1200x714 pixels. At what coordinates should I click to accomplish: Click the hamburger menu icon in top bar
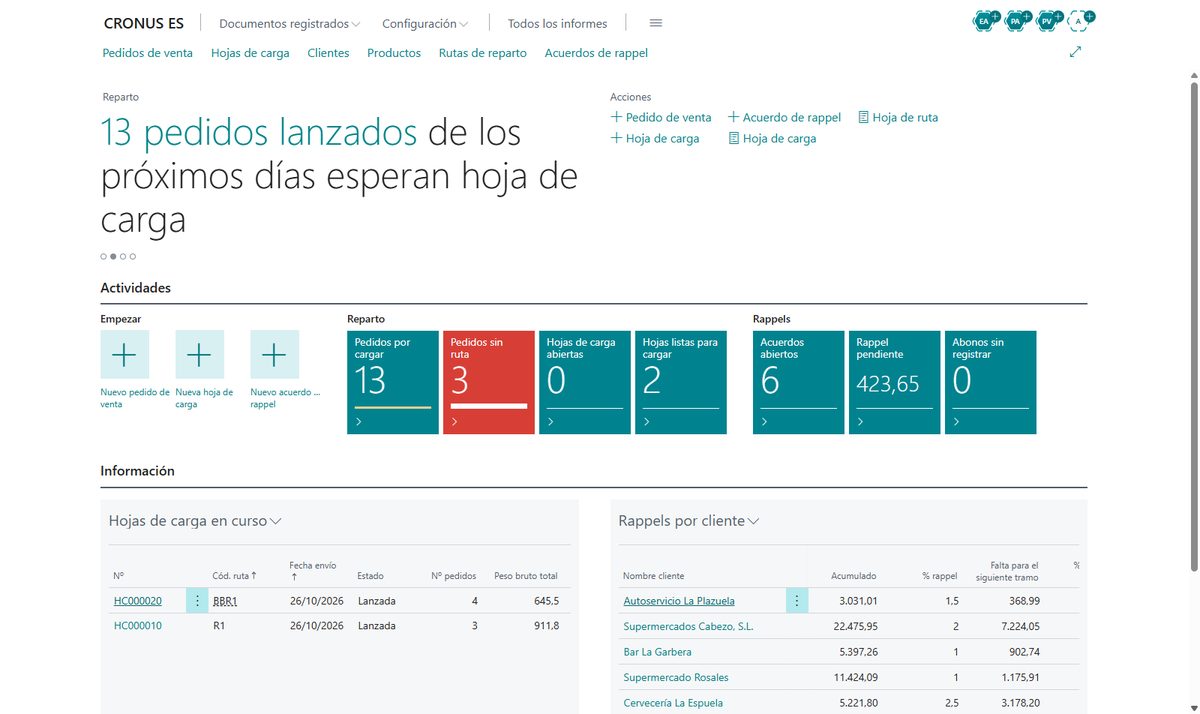[656, 23]
